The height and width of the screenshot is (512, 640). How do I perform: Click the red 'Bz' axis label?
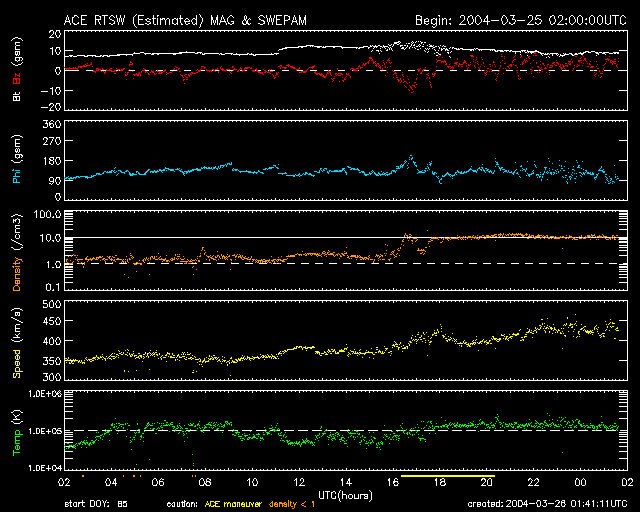[x=17, y=78]
